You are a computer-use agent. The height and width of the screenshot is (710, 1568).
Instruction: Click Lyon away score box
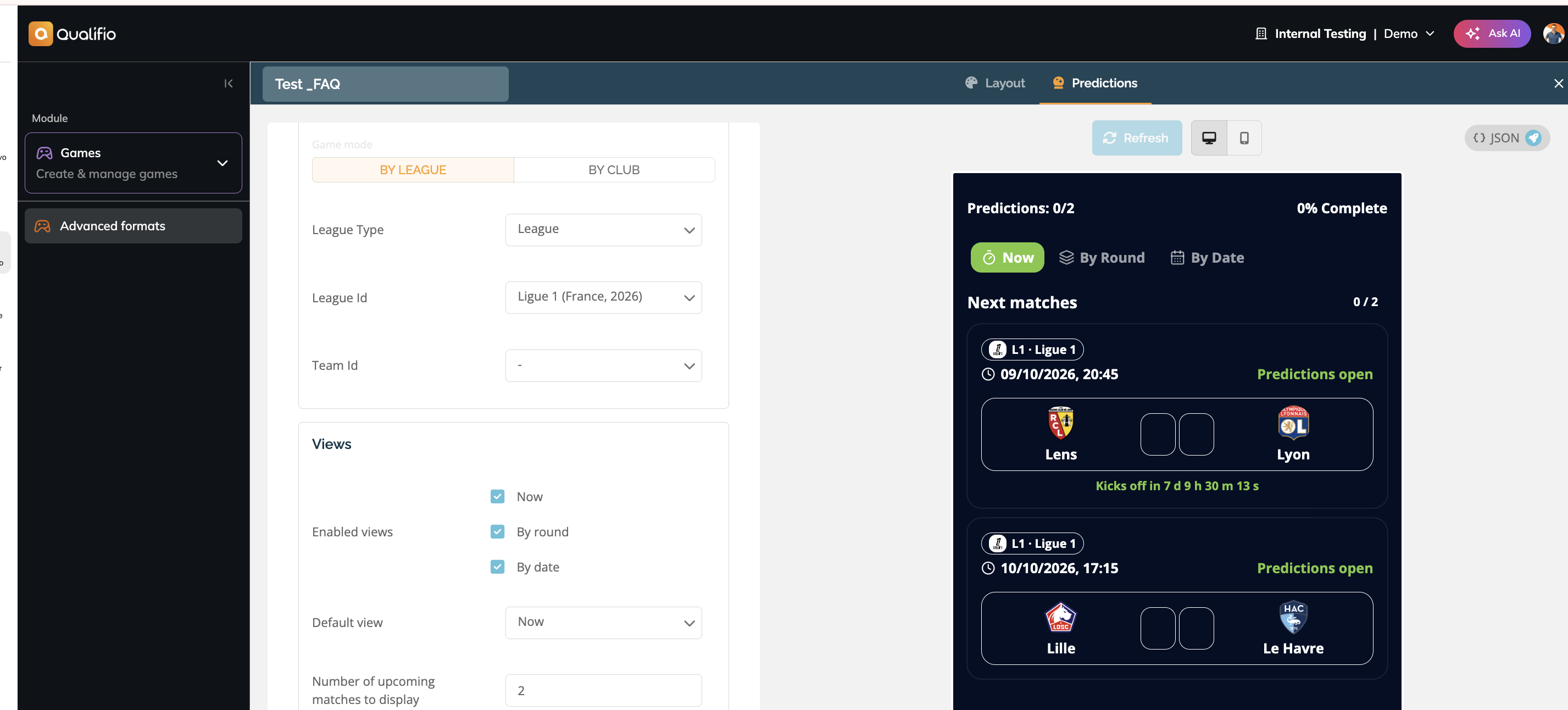click(1196, 434)
